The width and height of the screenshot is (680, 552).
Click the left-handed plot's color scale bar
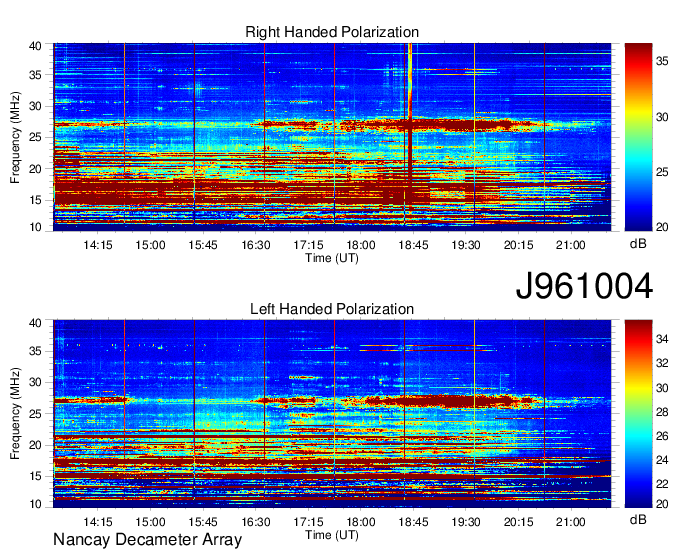click(x=638, y=414)
